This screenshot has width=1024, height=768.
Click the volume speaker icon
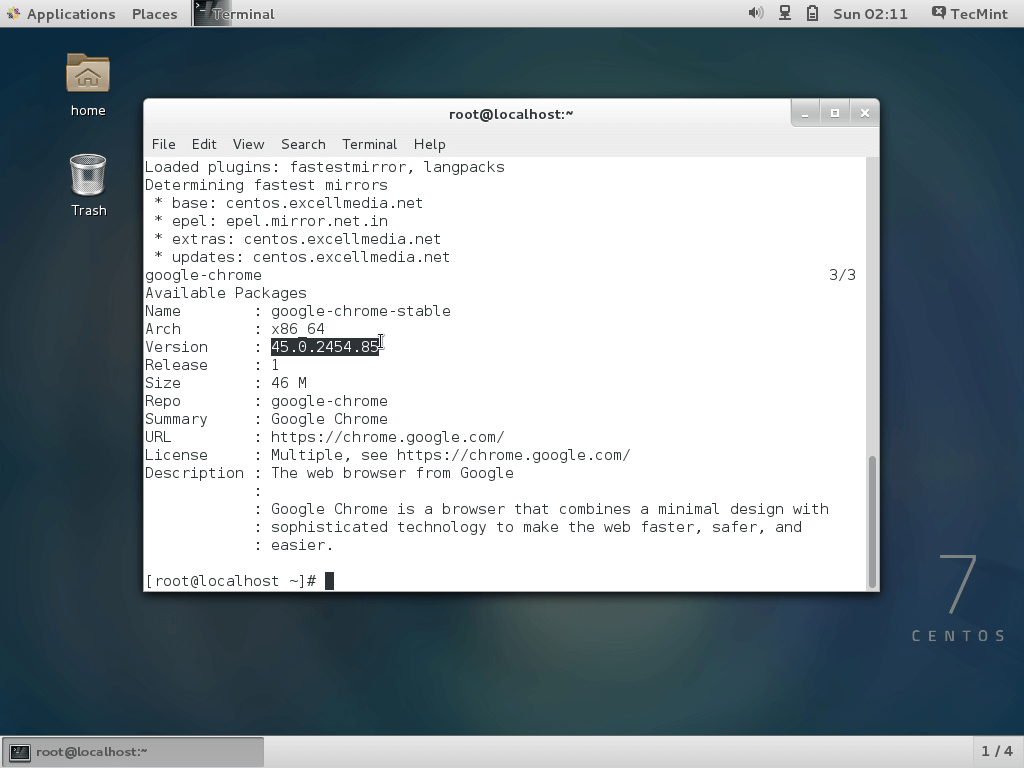756,13
